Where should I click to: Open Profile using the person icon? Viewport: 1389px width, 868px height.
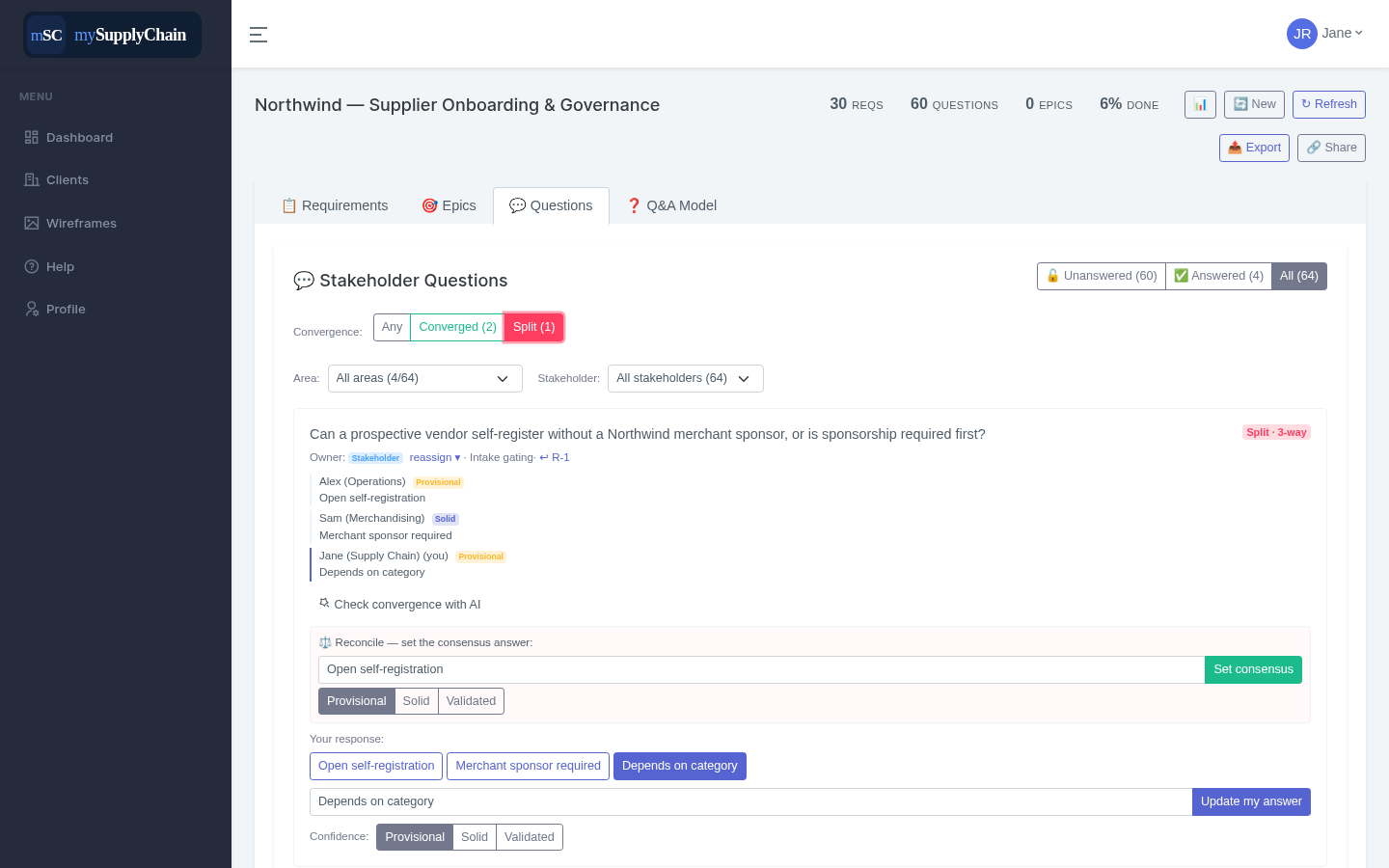(32, 309)
